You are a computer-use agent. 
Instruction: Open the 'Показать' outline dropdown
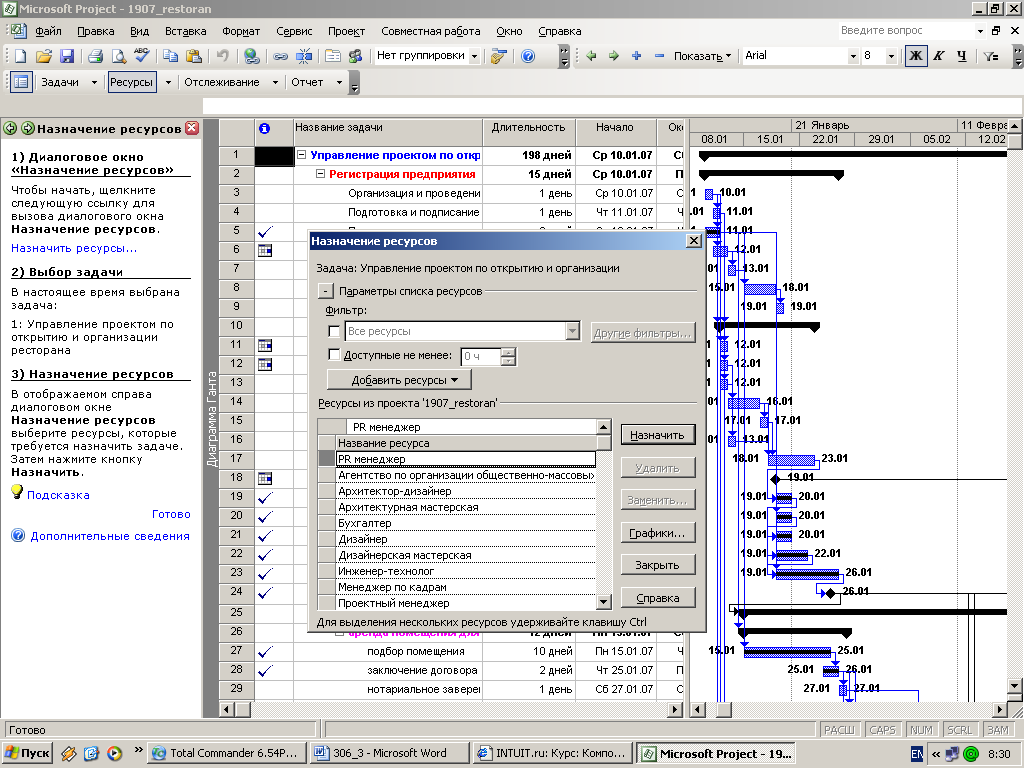[702, 56]
